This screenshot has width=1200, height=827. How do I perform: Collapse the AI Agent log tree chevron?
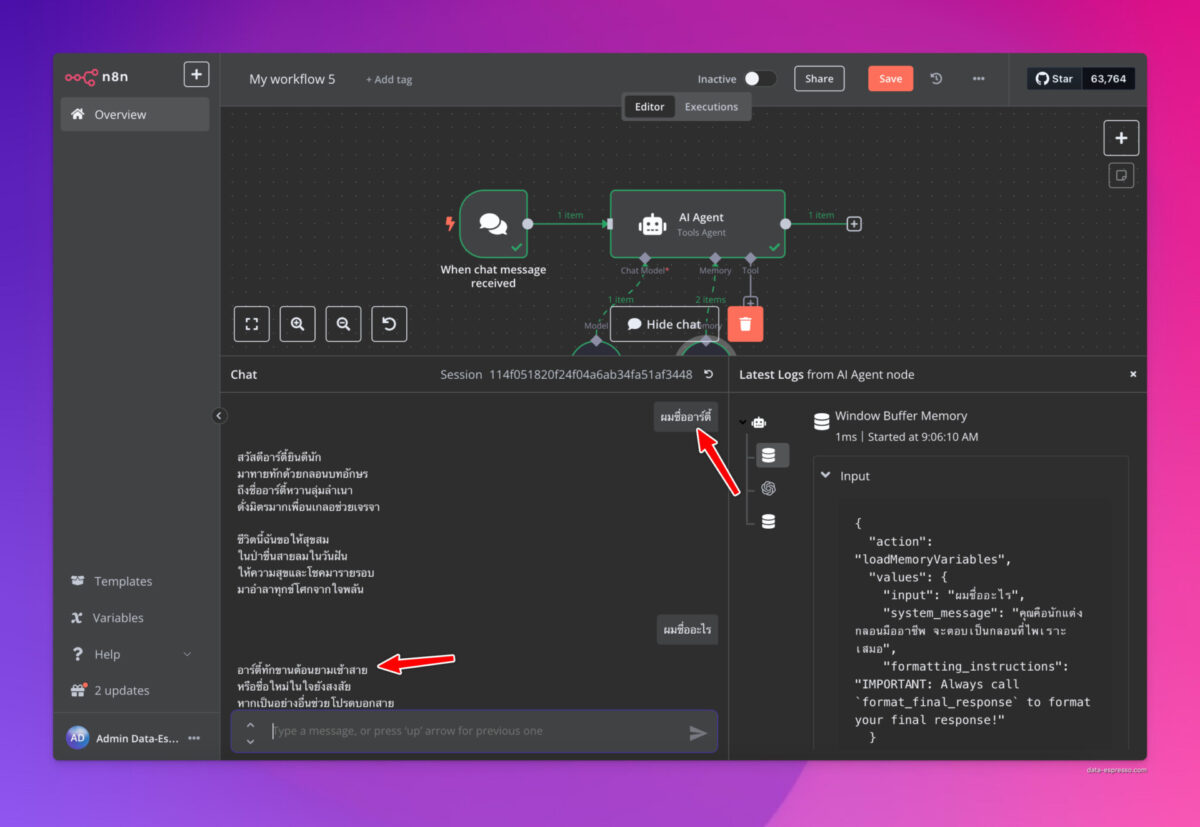(743, 422)
